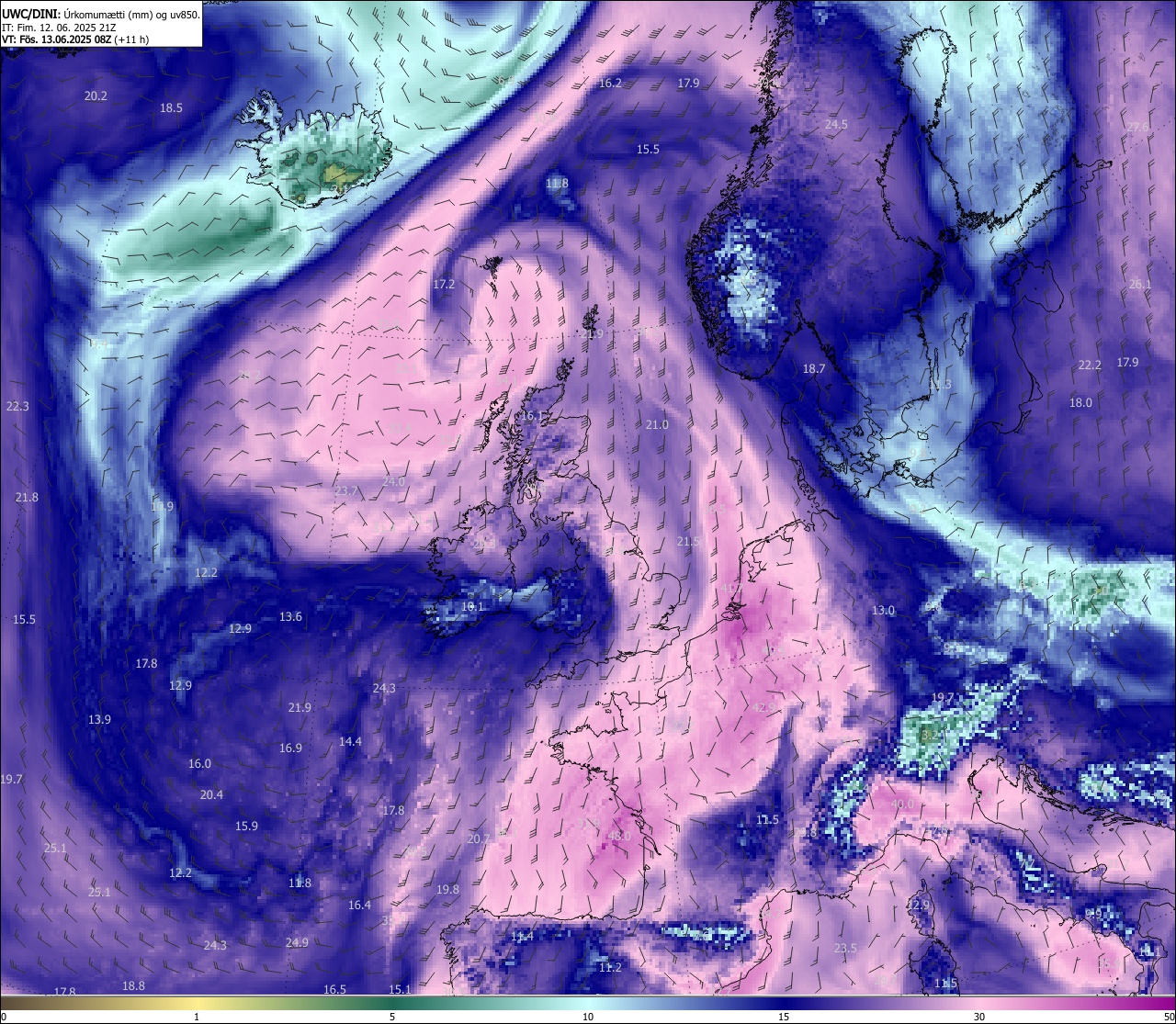The image size is (1176, 1024).
Task: Click the map value 22.3
Action: 17,407
